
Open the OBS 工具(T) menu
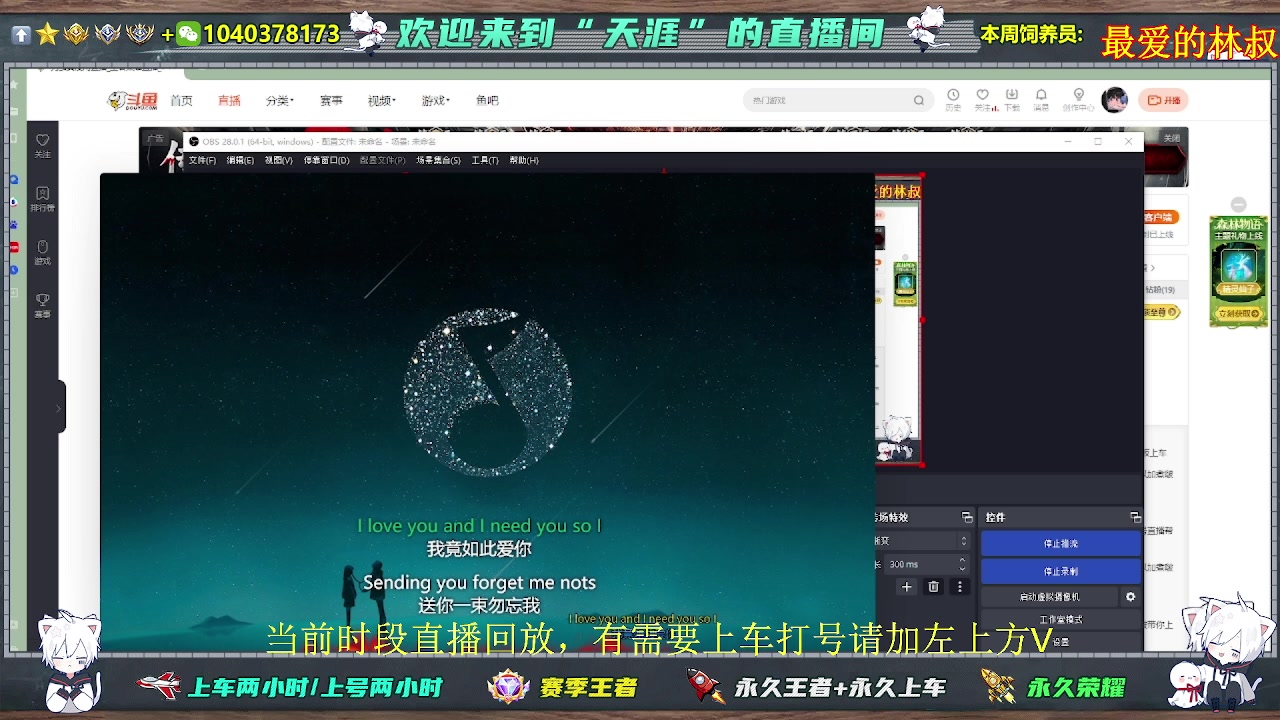point(485,160)
